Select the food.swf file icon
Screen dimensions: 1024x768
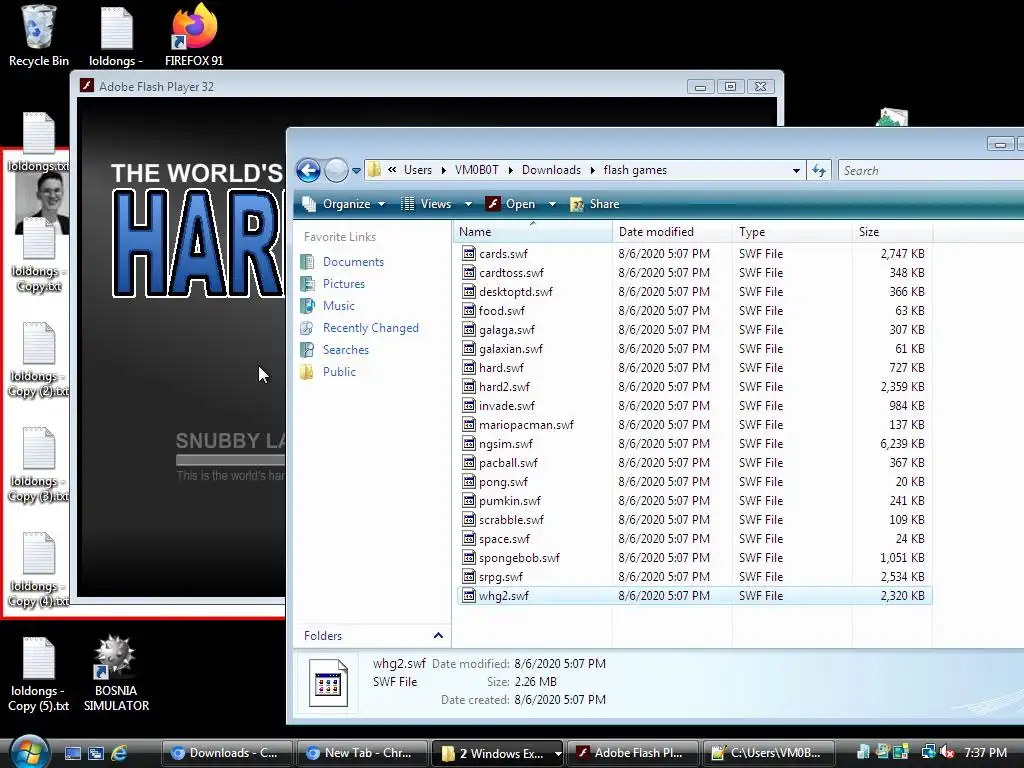pyautogui.click(x=468, y=310)
